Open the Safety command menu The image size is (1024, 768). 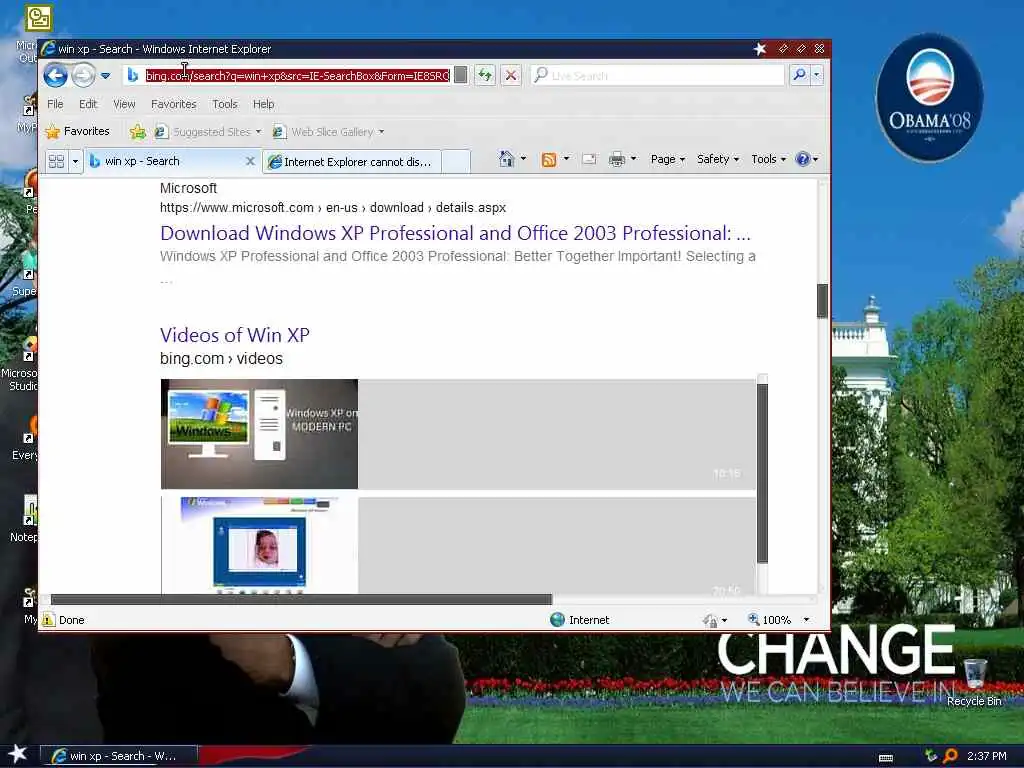718,159
